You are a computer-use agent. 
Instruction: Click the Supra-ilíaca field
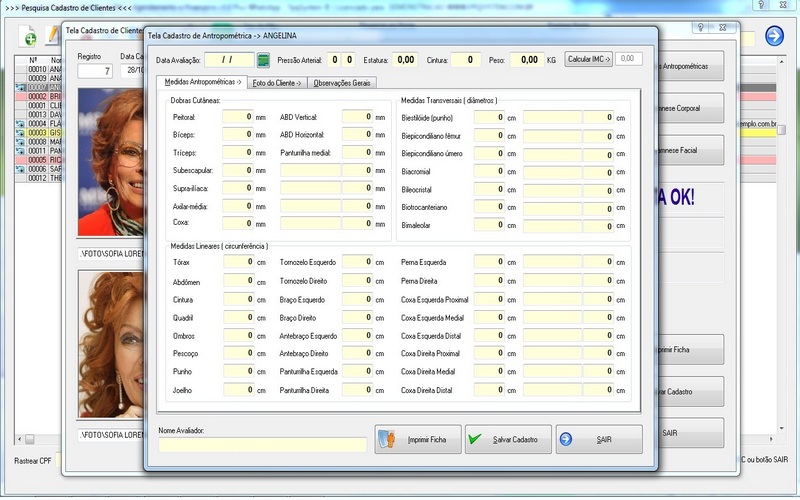(238, 188)
